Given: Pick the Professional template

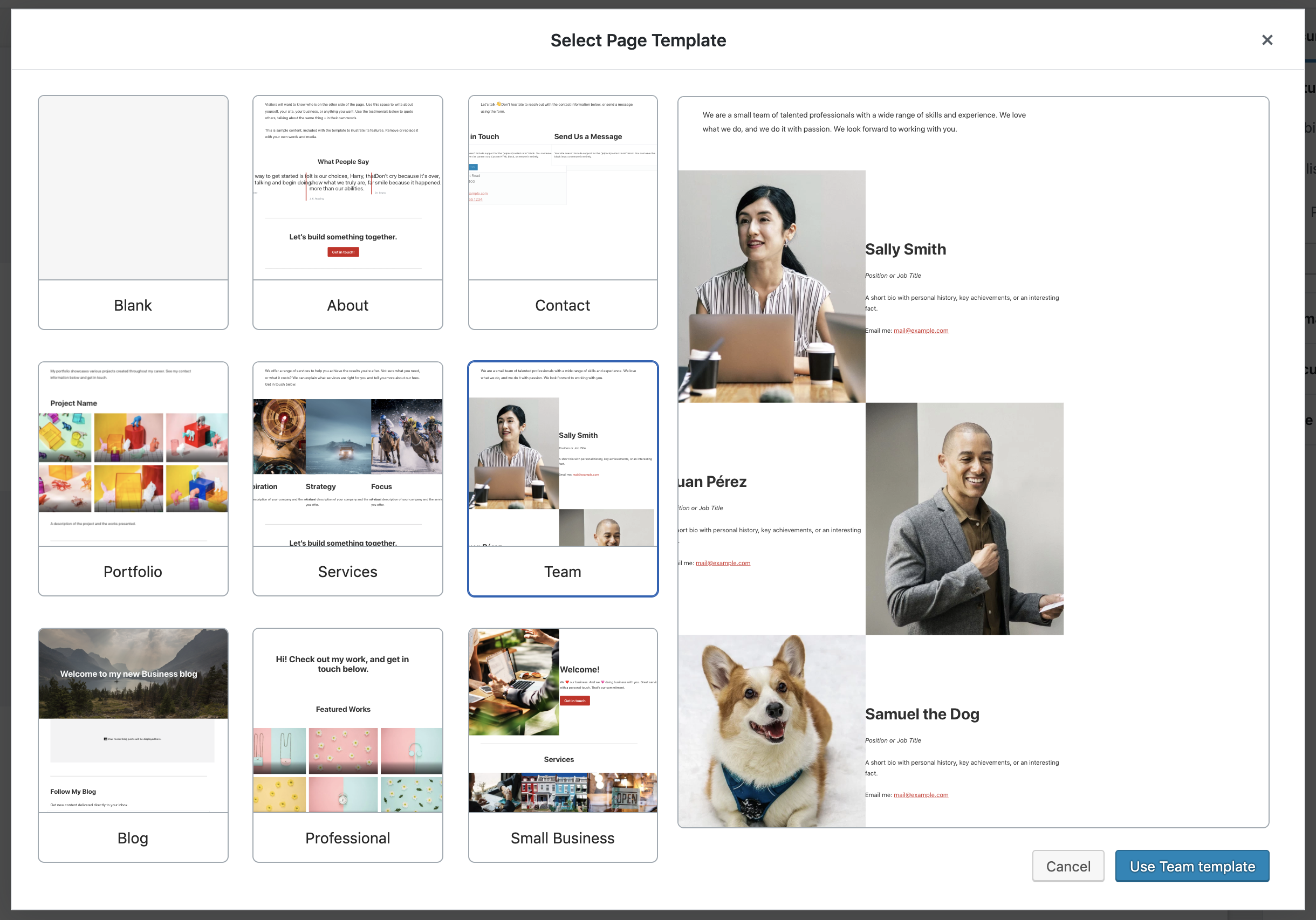Looking at the screenshot, I should [347, 745].
